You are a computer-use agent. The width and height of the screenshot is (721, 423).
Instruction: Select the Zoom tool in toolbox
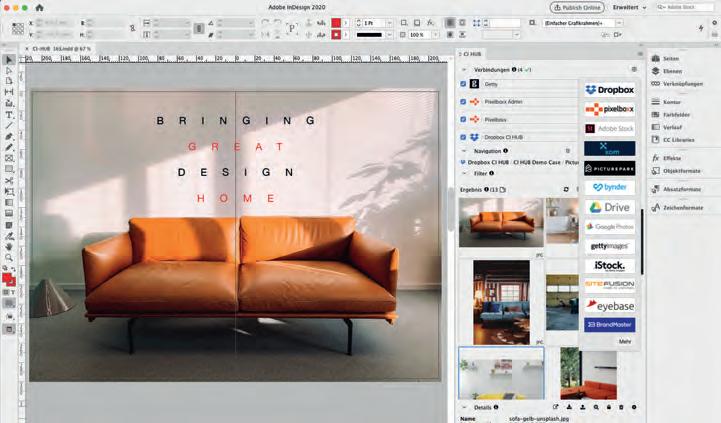[9, 257]
